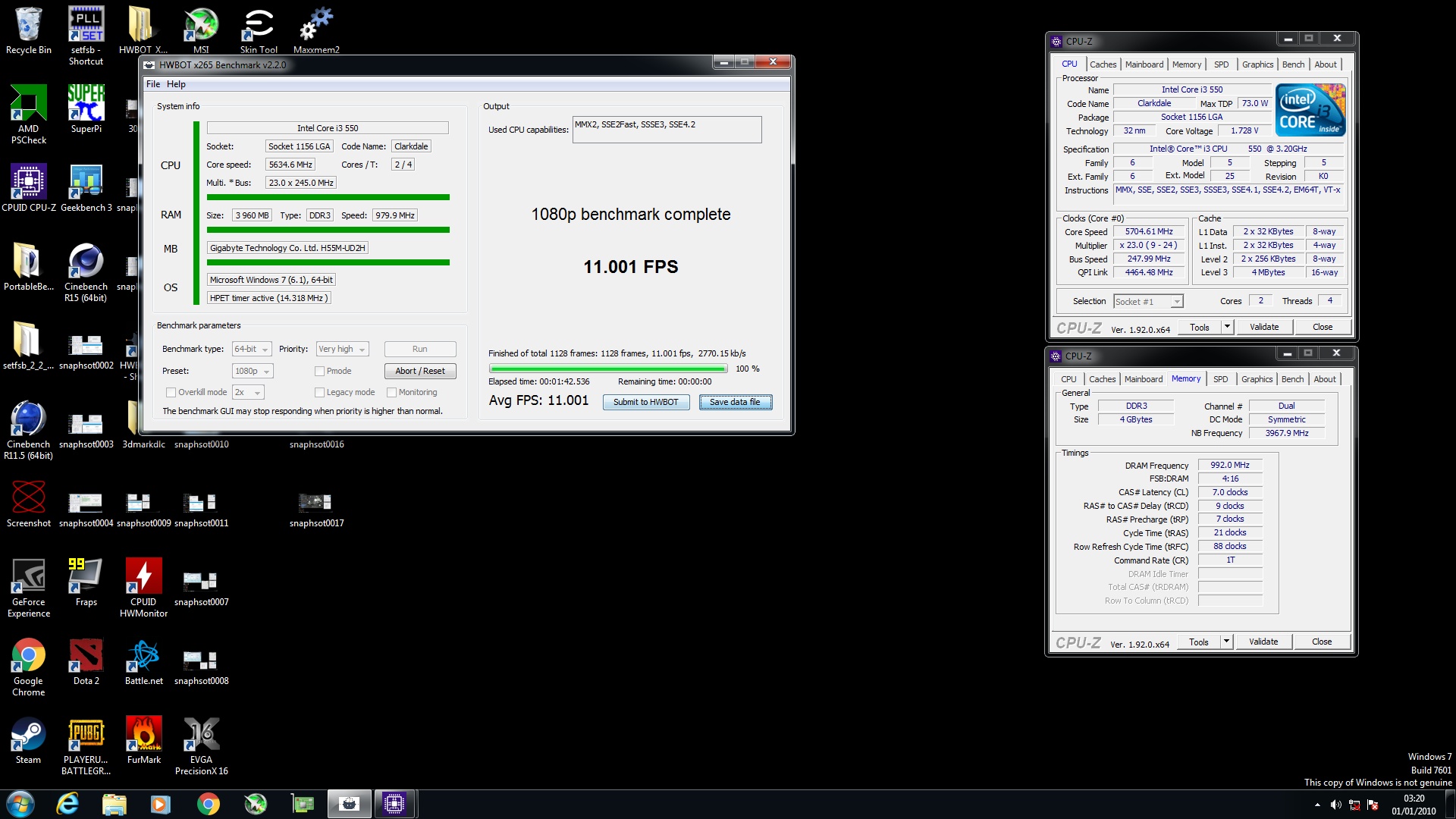Show hidden tray icons arrow

coord(1317,805)
